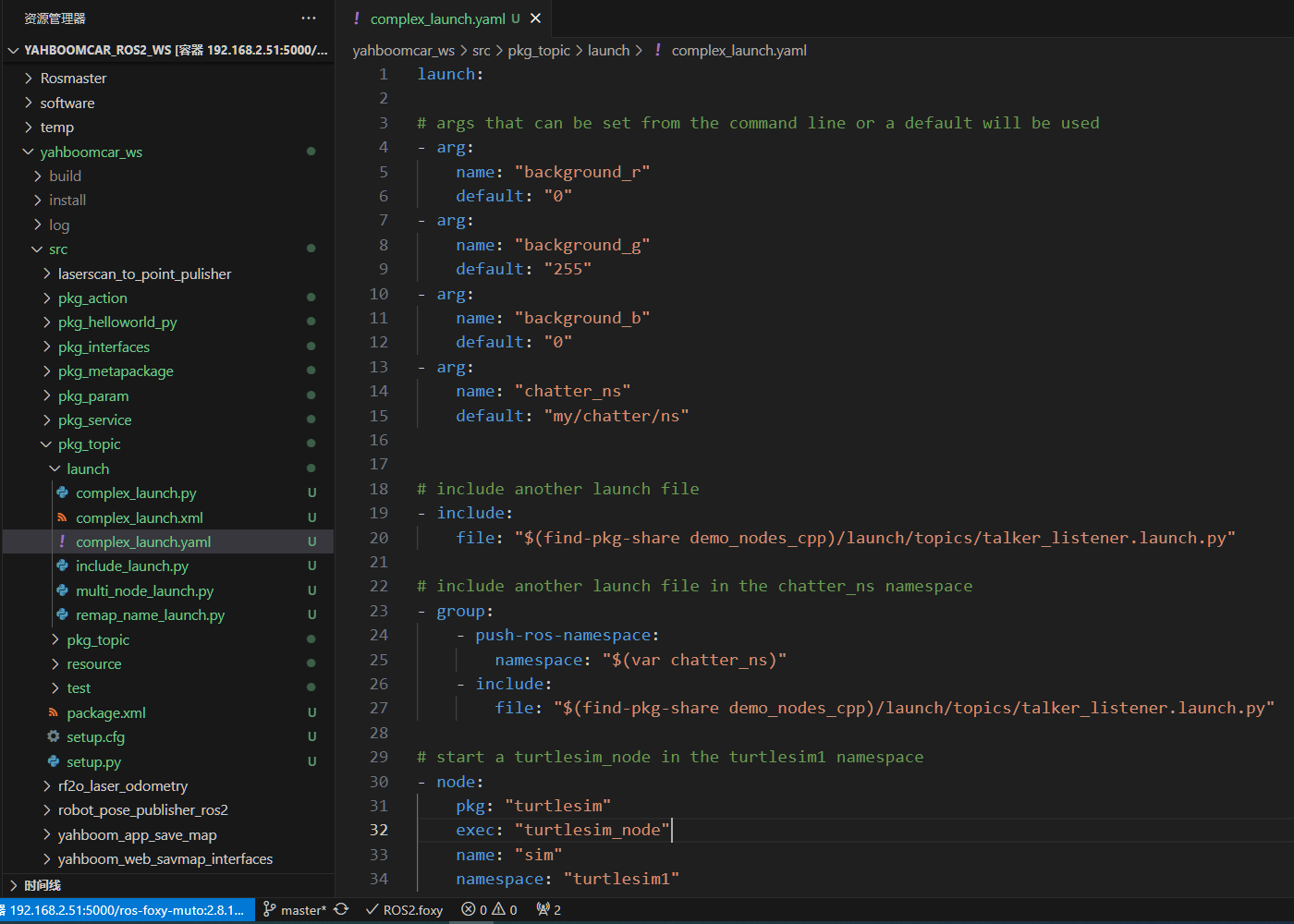
Task: Expand the temp folder
Action: pos(29,127)
